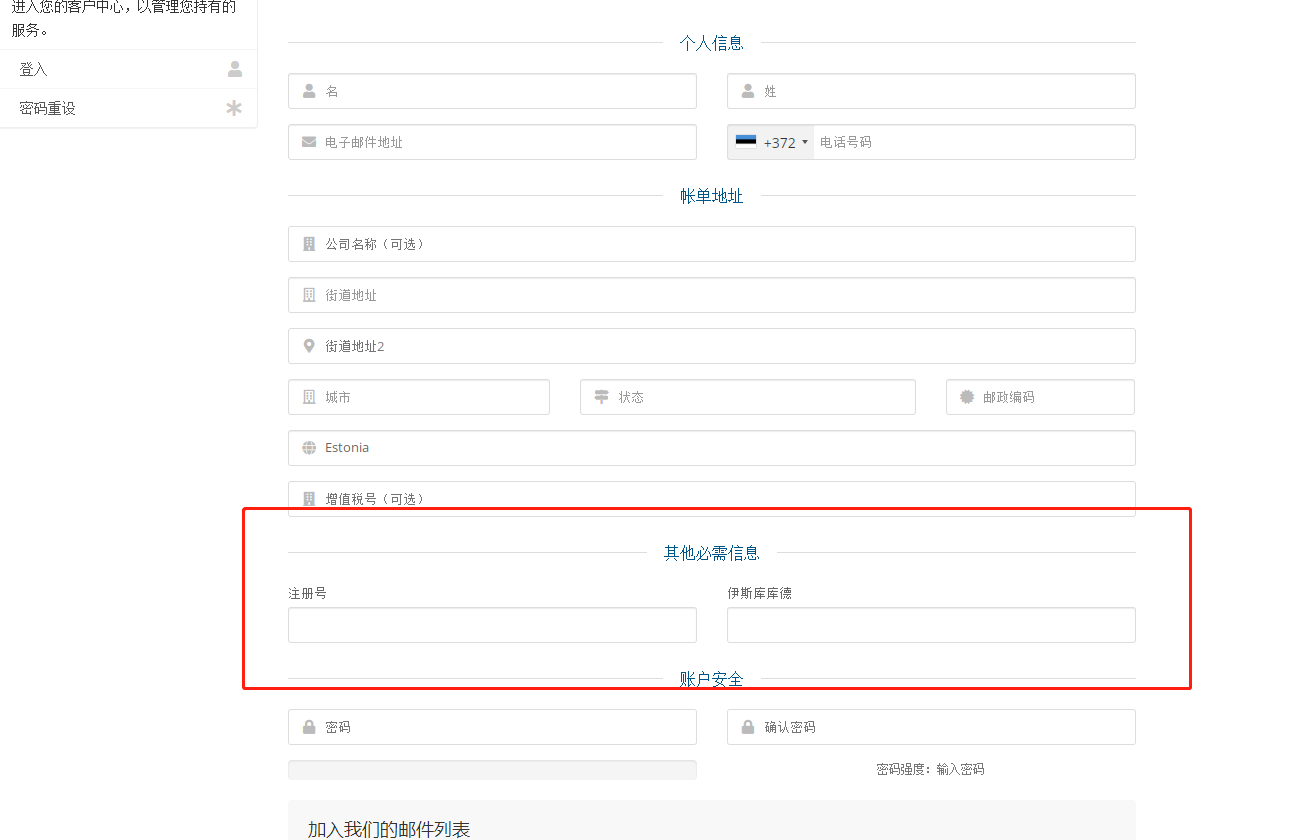Focus the 姓 last name field
Screen dimensions: 1295x840
pyautogui.click(x=931, y=91)
